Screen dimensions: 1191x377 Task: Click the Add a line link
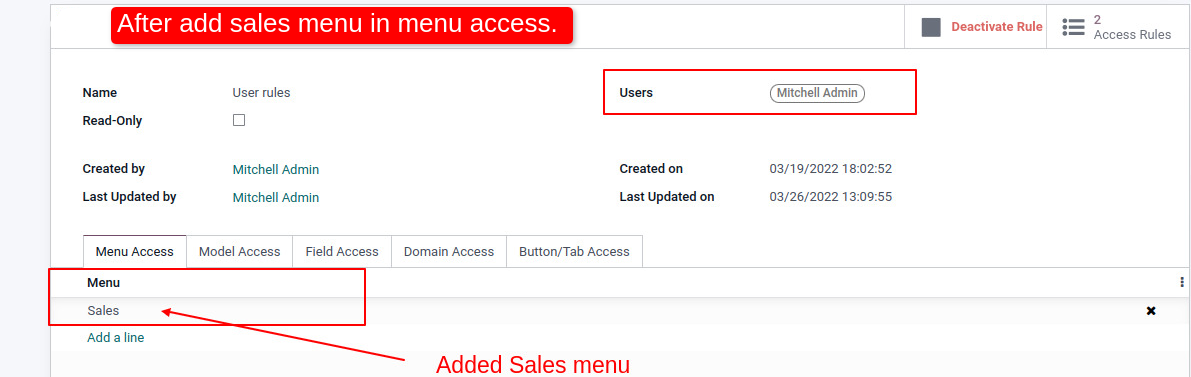115,337
